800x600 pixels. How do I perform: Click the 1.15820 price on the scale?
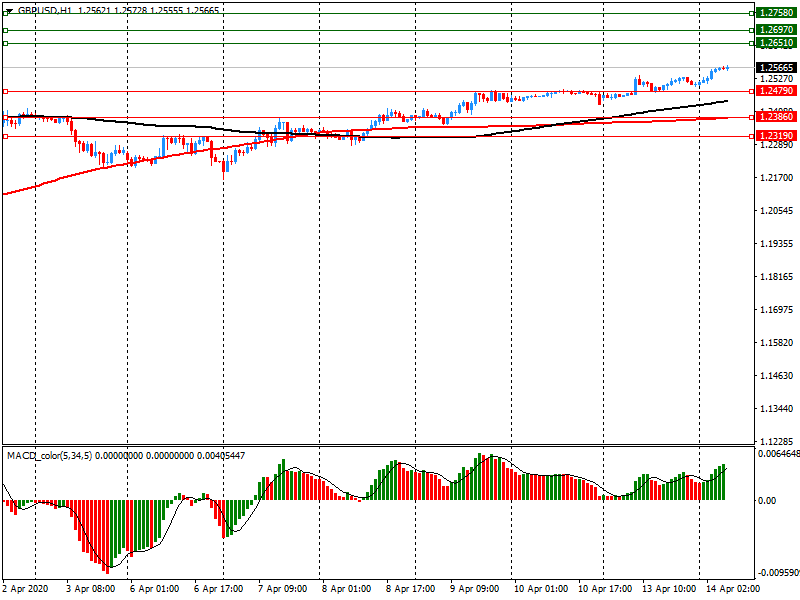tap(775, 343)
